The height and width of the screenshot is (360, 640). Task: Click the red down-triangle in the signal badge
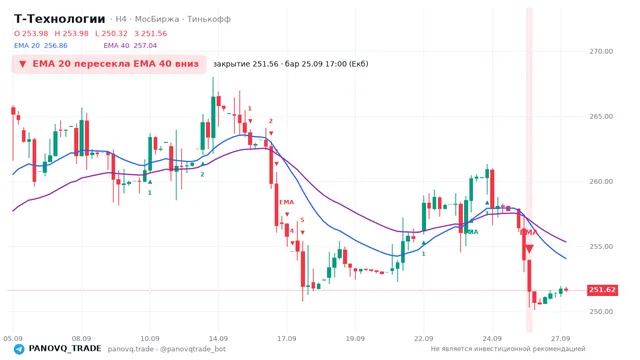pyautogui.click(x=23, y=64)
